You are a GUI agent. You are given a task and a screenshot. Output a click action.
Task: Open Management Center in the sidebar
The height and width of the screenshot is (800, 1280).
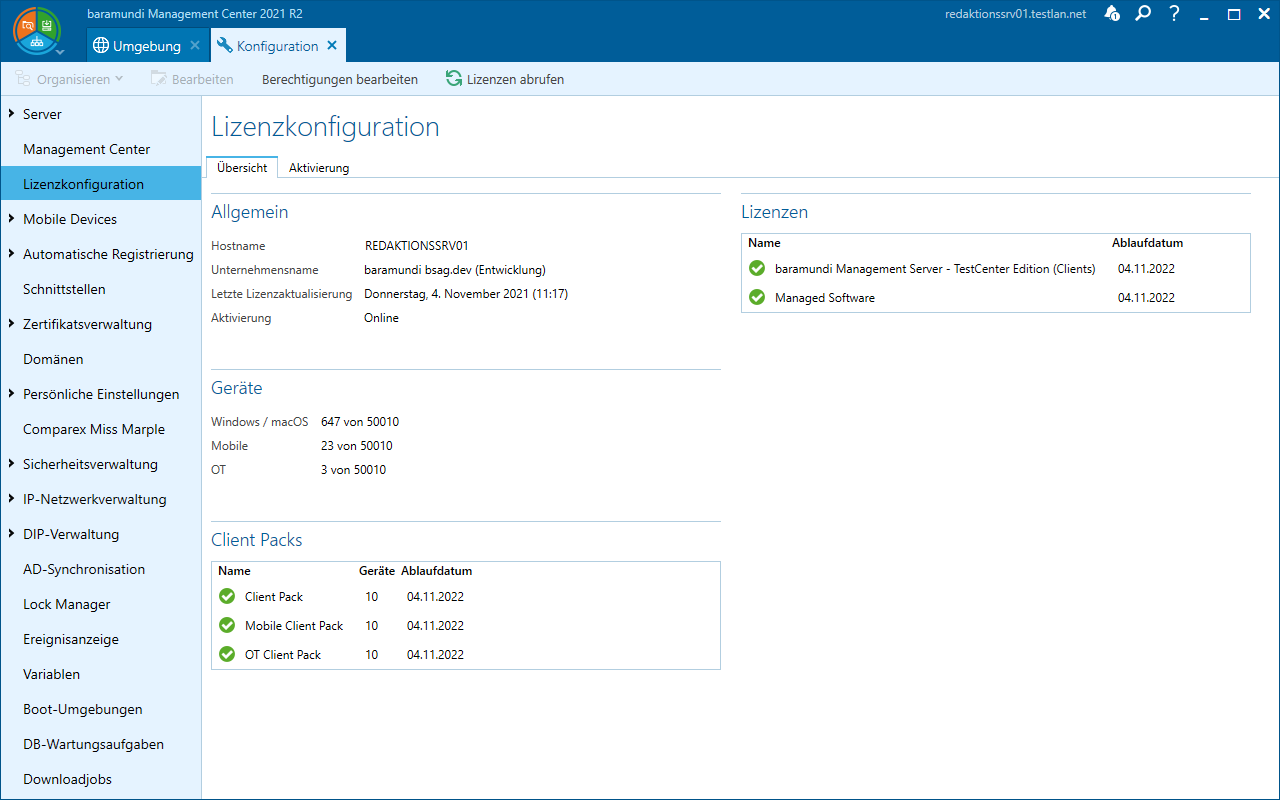(x=86, y=149)
